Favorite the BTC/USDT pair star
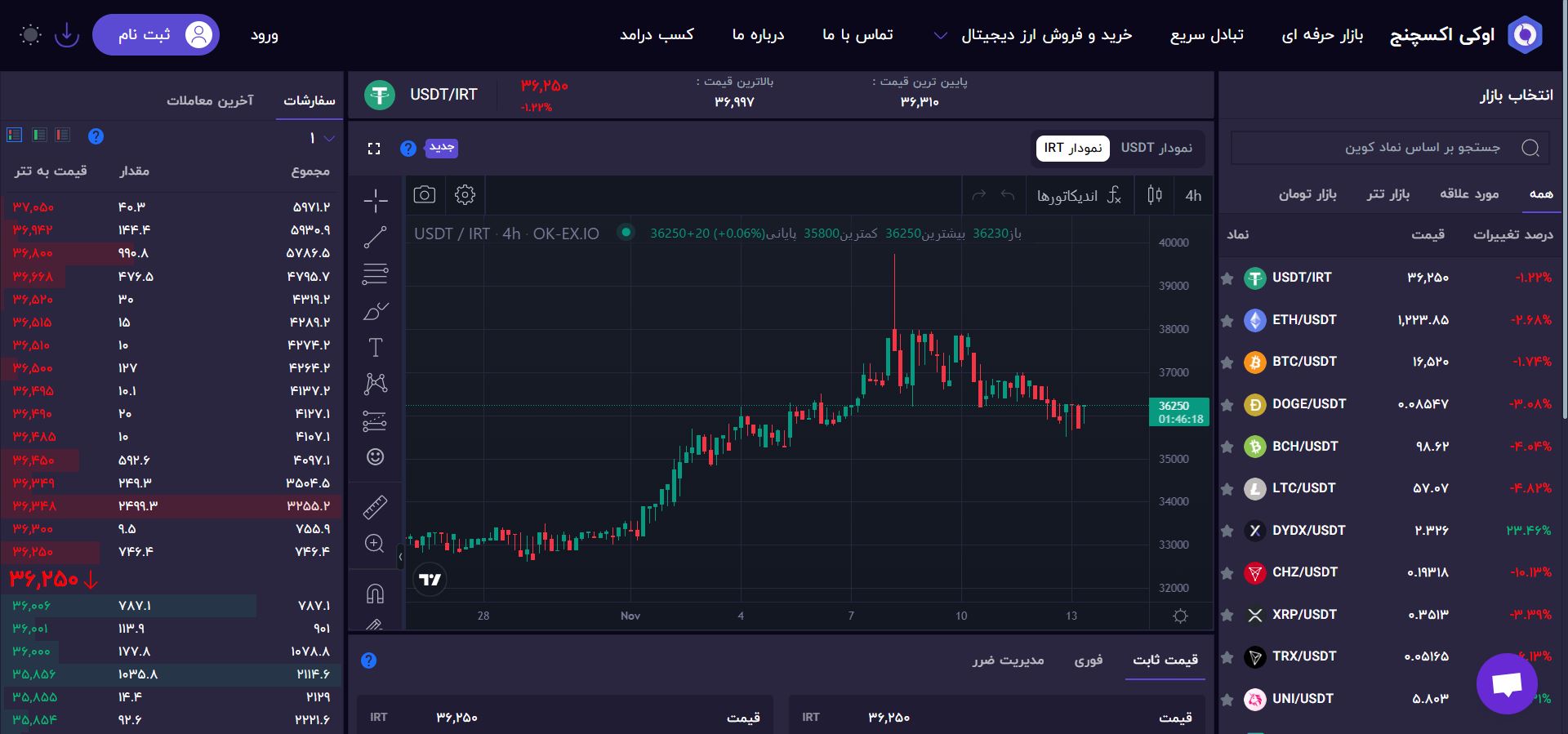Viewport: 1568px width, 734px height. 1227,363
